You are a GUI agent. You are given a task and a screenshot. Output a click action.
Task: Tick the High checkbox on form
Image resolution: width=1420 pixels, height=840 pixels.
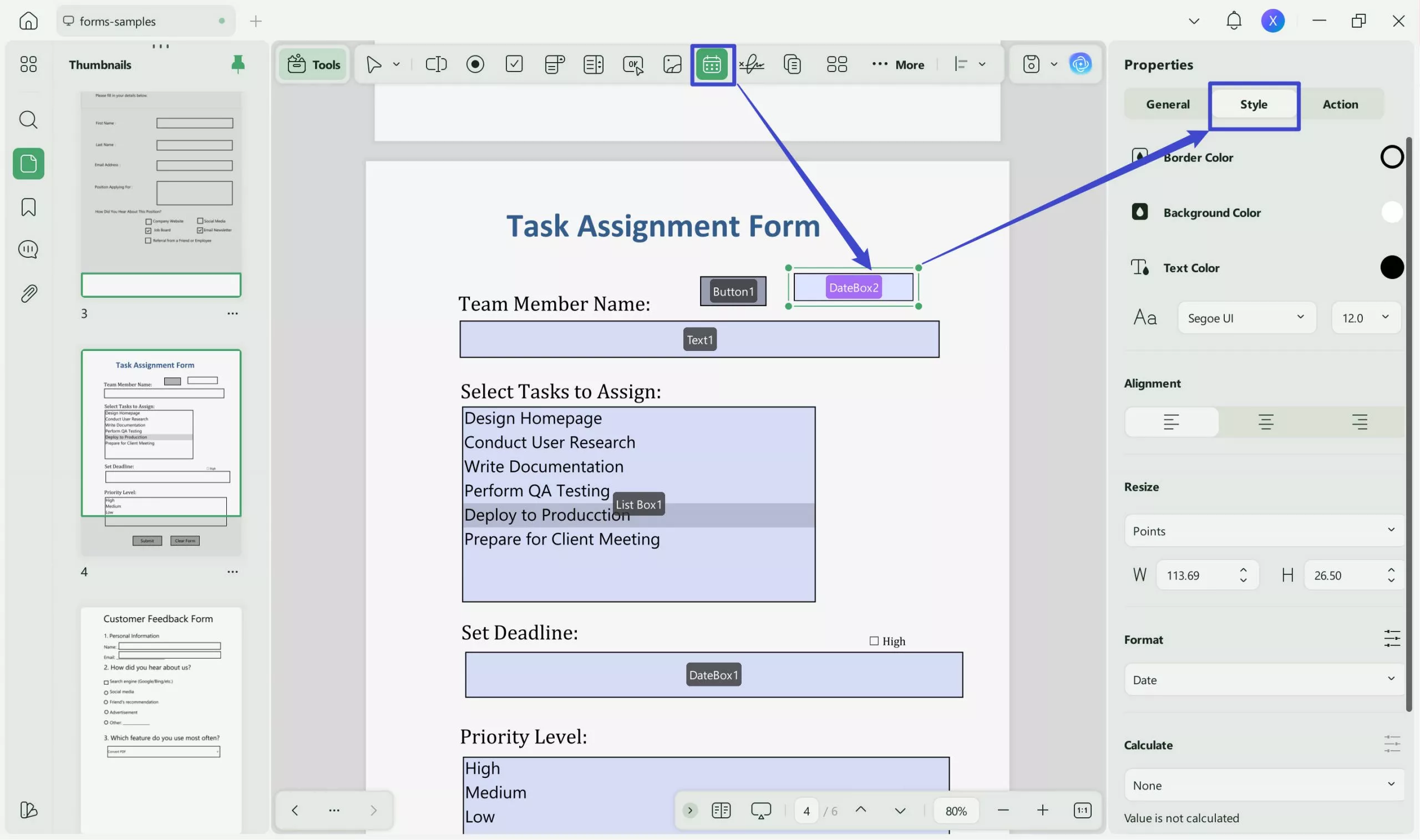coord(874,641)
